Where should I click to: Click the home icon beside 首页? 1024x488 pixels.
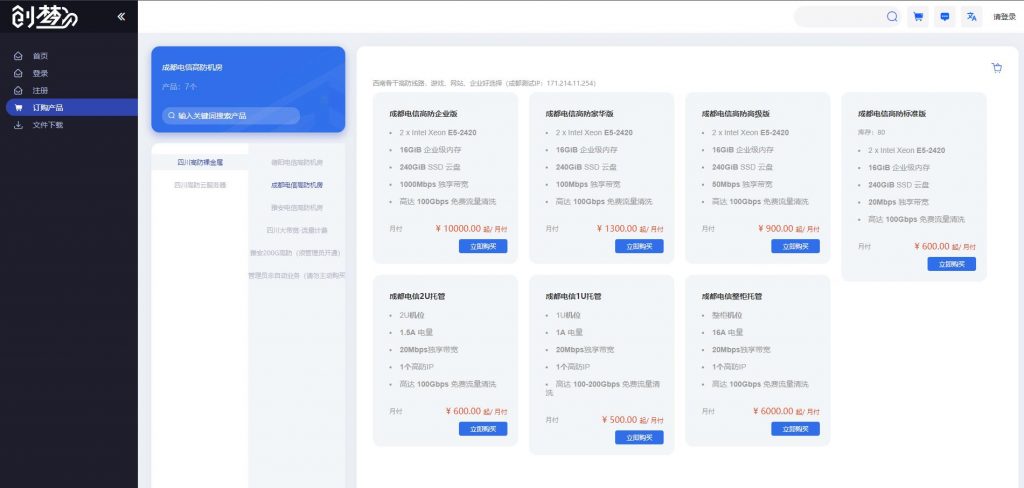[x=18, y=56]
